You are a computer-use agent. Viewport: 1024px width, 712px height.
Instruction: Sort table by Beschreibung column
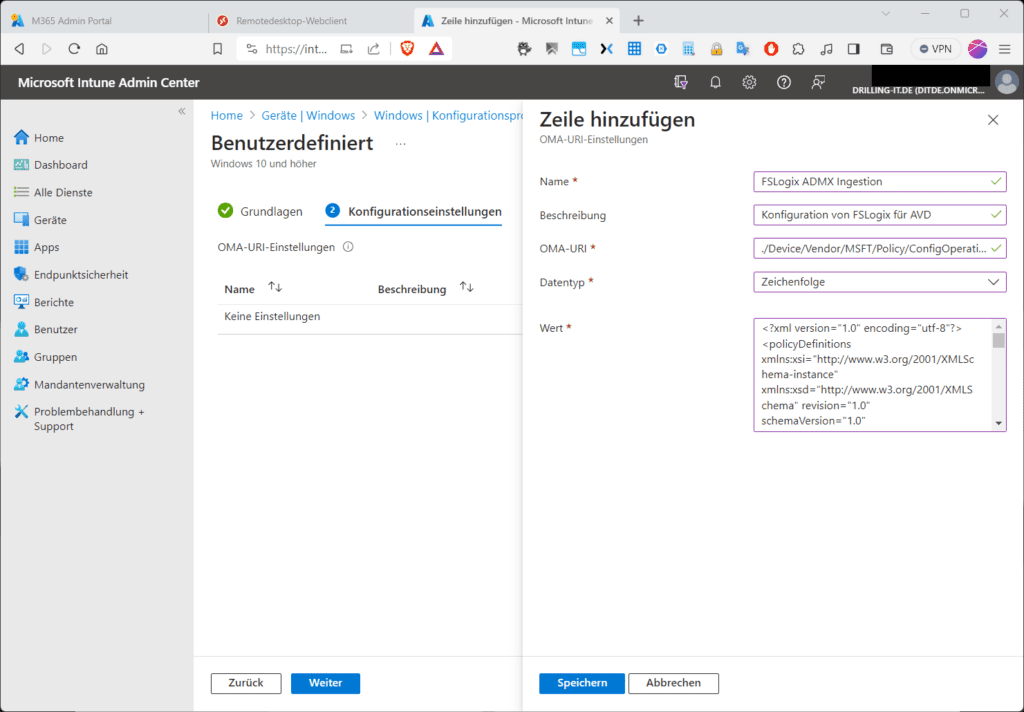[x=426, y=288]
